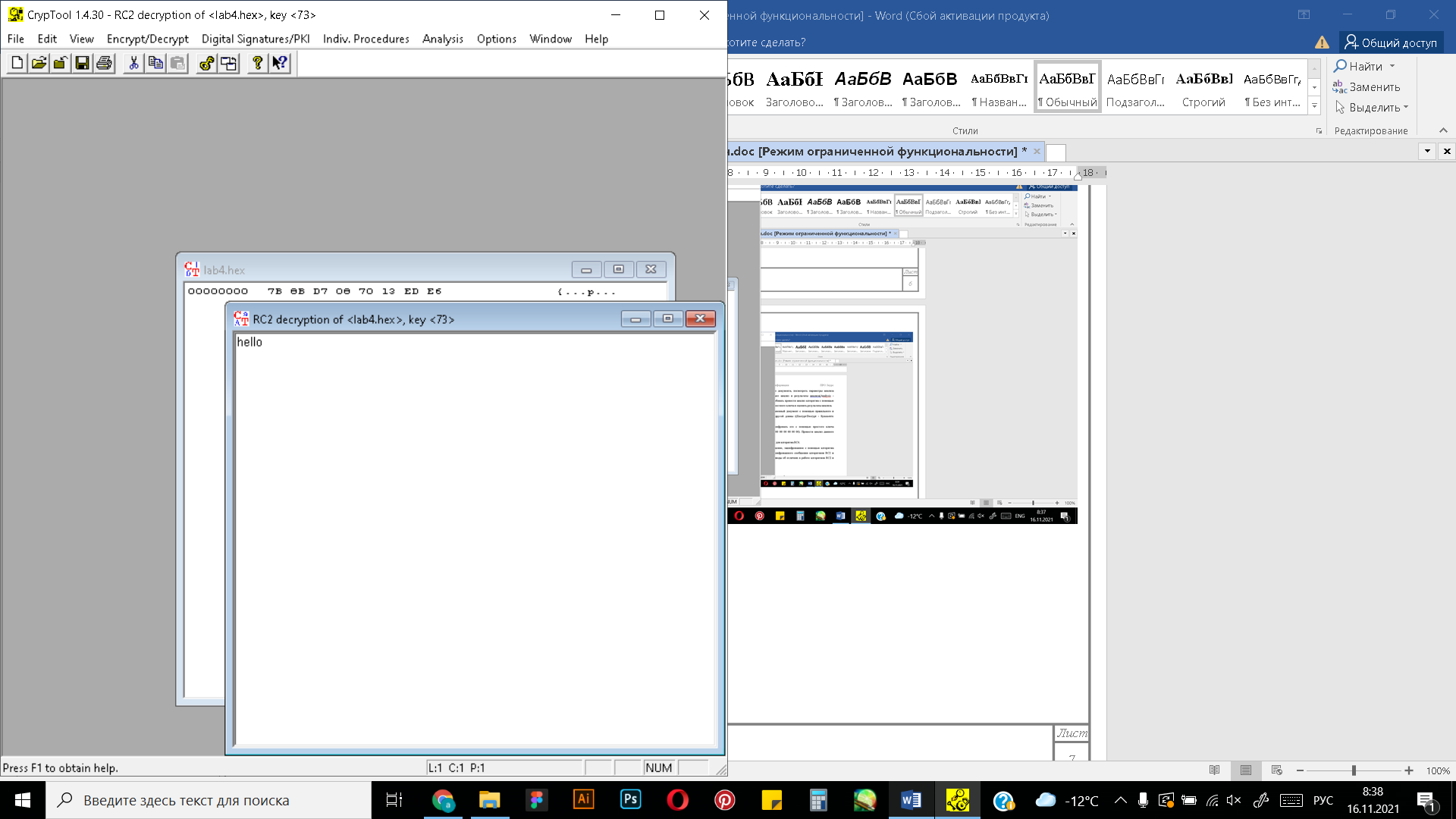Click the Close file icon in CrypTool toolbar

click(60, 63)
